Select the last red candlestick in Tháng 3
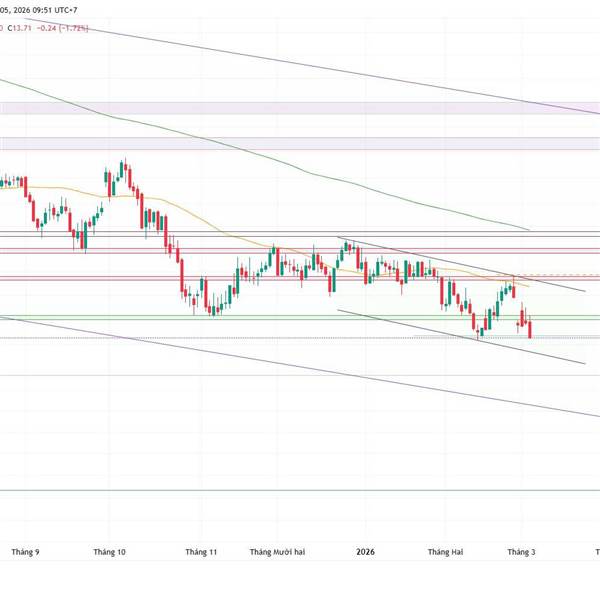Screen dimensions: 600x600 click(x=530, y=329)
